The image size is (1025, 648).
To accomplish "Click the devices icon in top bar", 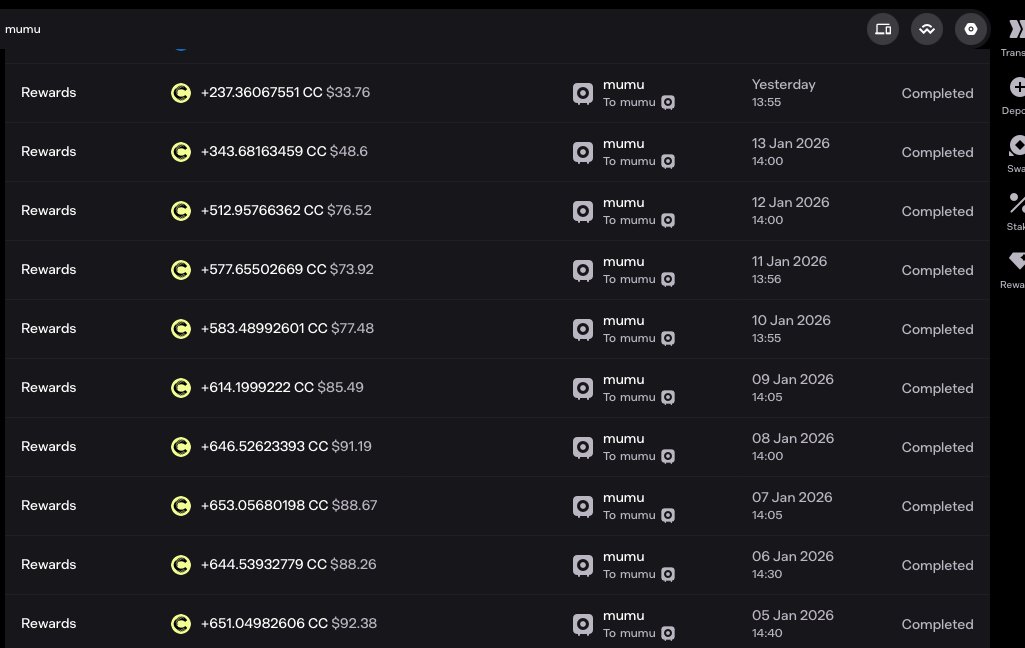I will (883, 29).
